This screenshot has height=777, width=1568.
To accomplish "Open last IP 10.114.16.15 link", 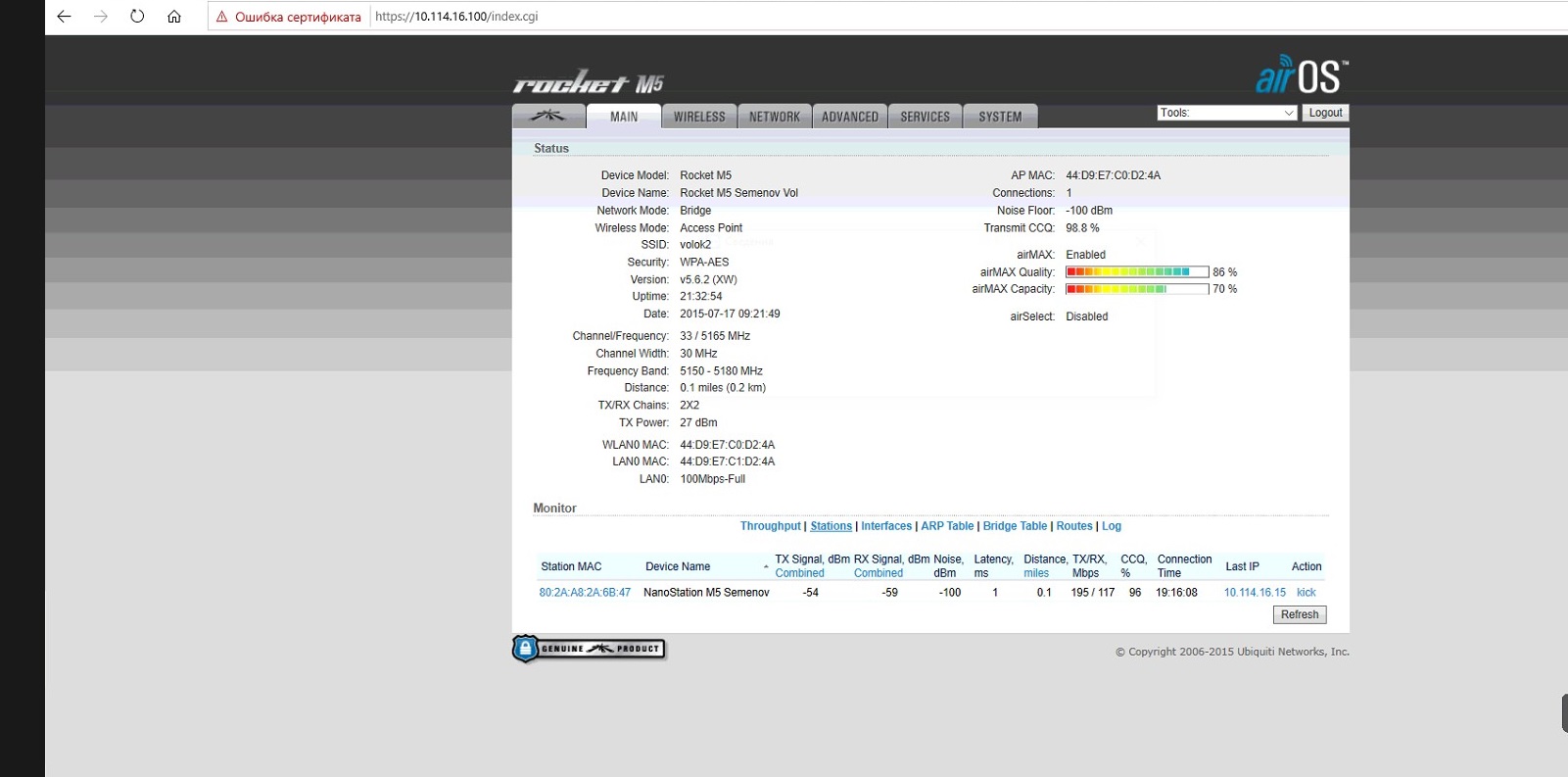I will point(1255,593).
